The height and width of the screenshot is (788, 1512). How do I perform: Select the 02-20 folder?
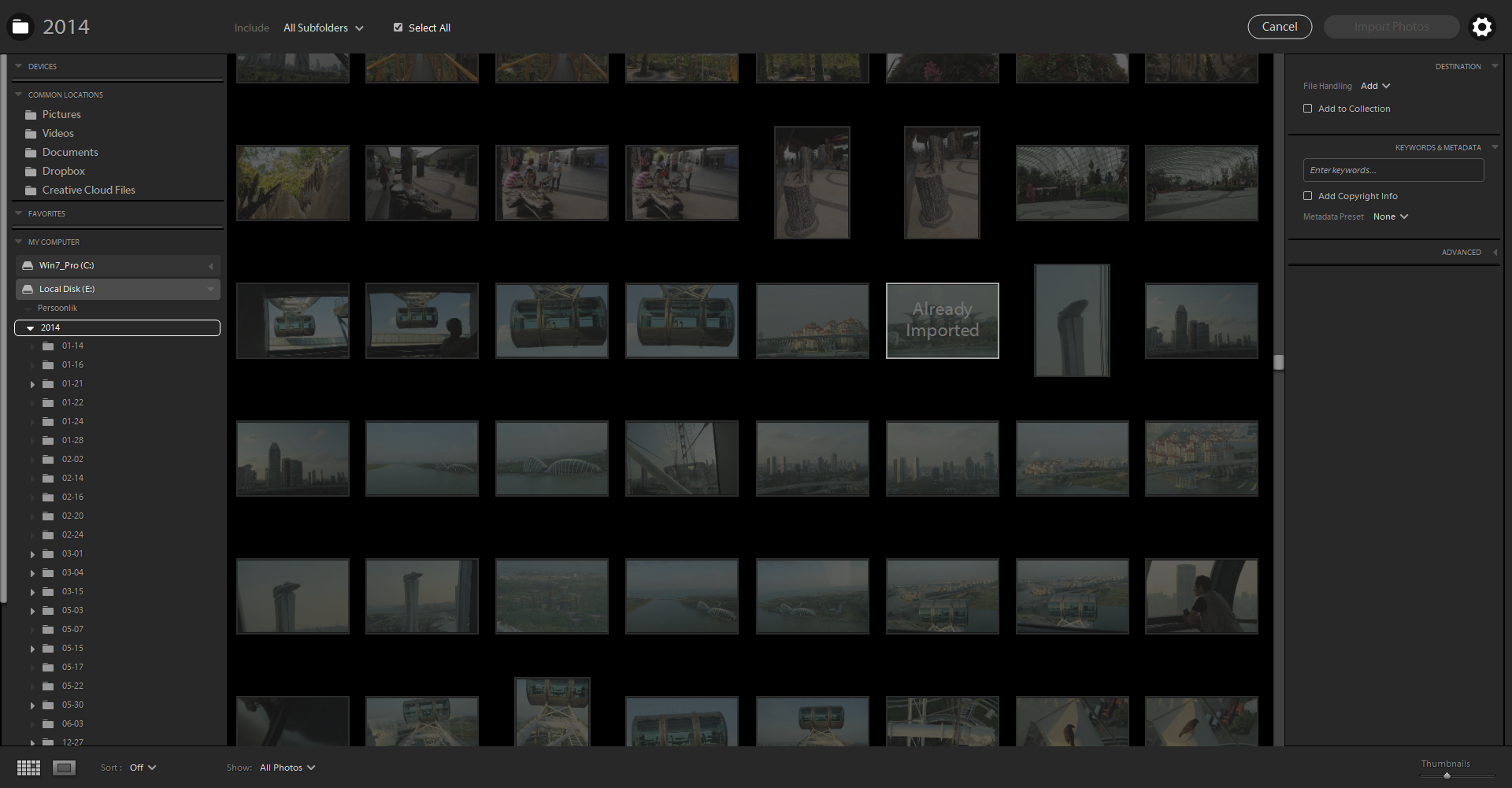[x=72, y=516]
